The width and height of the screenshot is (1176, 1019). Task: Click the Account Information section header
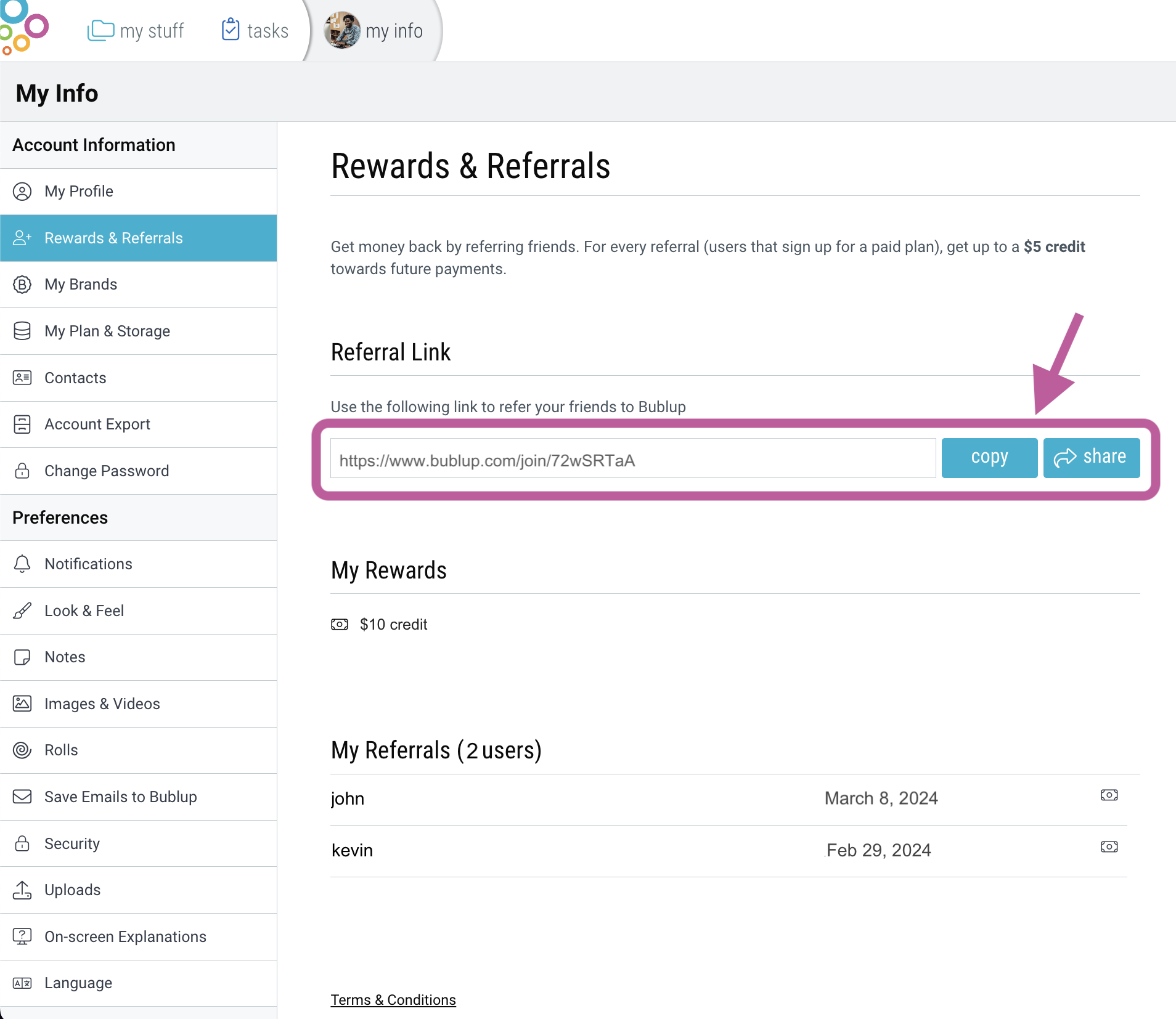point(138,145)
